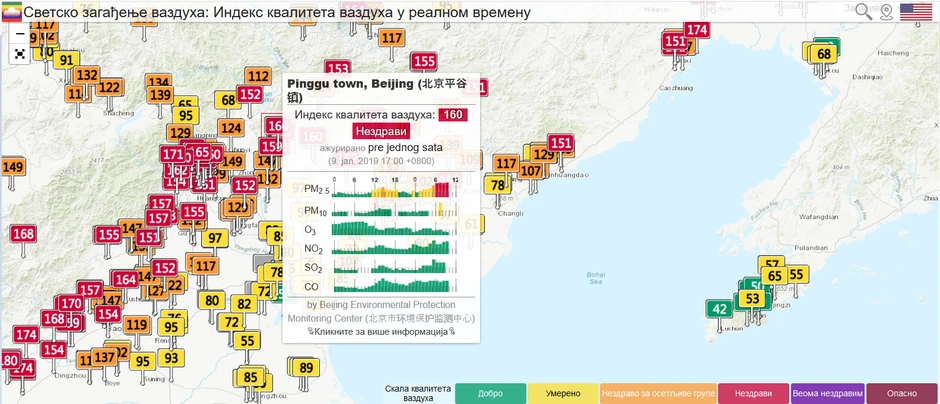Screen dimensions: 940x404
Task: Click the 'Bohai Sea' map label
Action: pyautogui.click(x=595, y=278)
